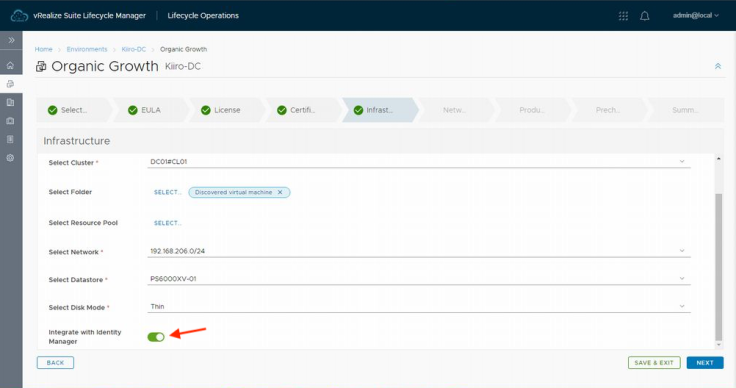Click SELECT link for folder
Image resolution: width=736 pixels, height=388 pixels.
[x=167, y=192]
